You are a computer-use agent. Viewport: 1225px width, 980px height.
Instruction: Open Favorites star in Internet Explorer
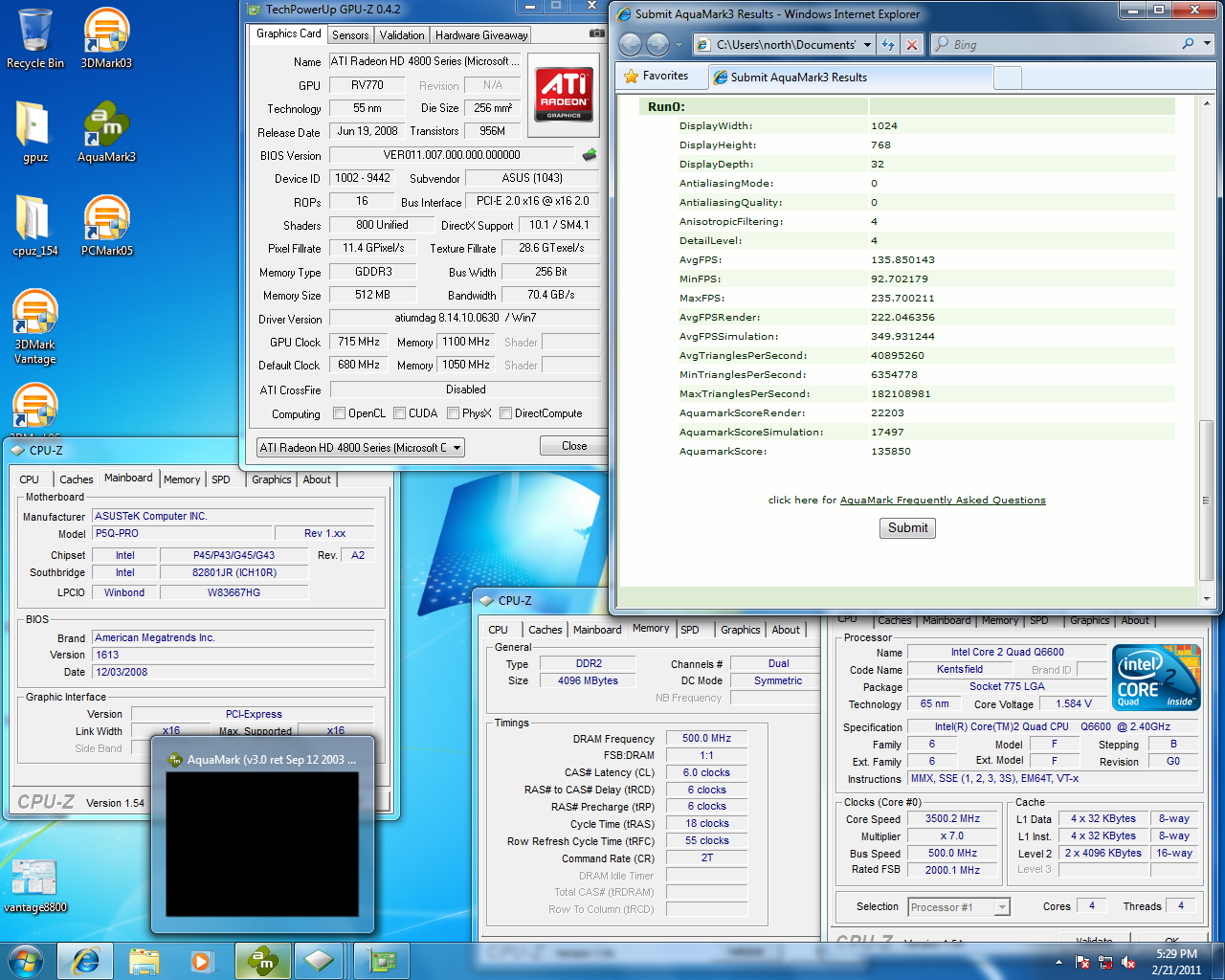point(632,76)
